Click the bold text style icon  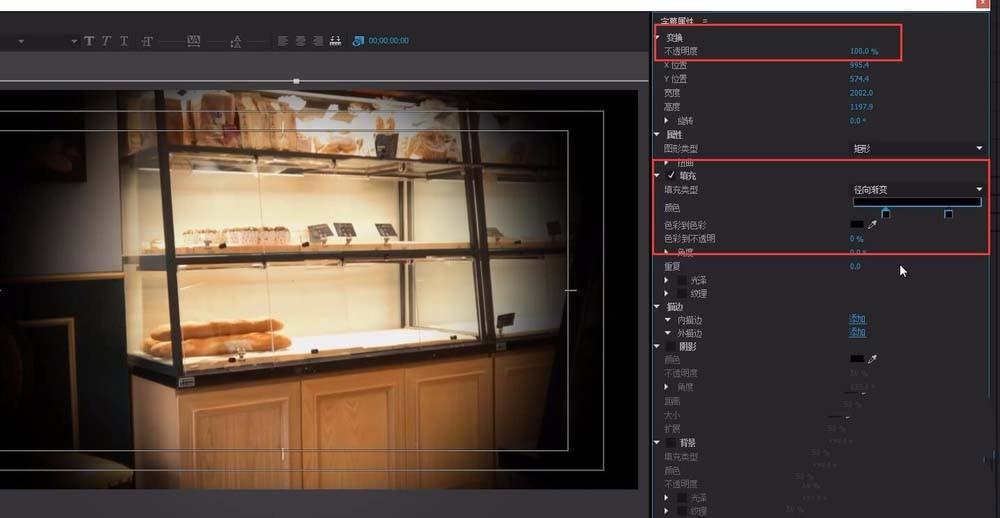coord(89,41)
